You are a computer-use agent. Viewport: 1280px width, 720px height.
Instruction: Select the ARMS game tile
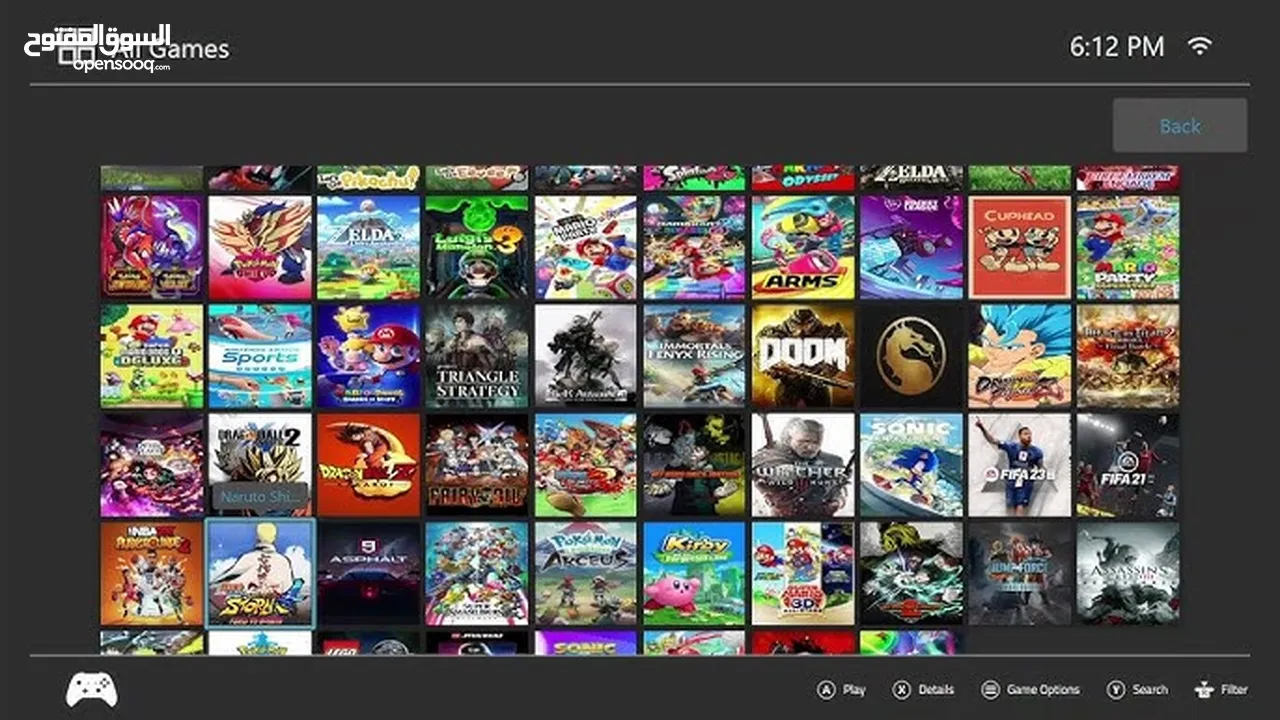pyautogui.click(x=803, y=247)
